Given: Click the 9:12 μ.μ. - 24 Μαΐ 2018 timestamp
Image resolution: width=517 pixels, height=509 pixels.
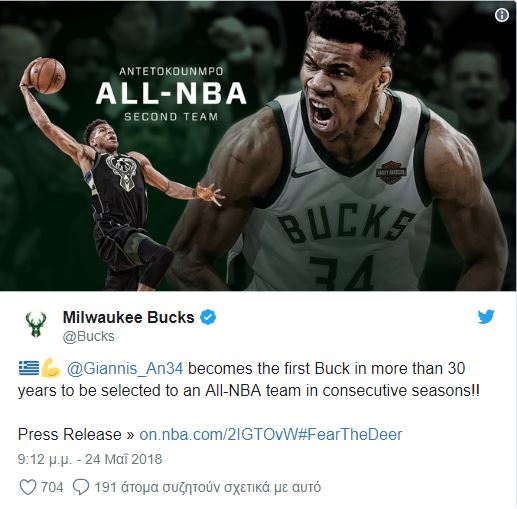Looking at the screenshot, I should click(90, 459).
